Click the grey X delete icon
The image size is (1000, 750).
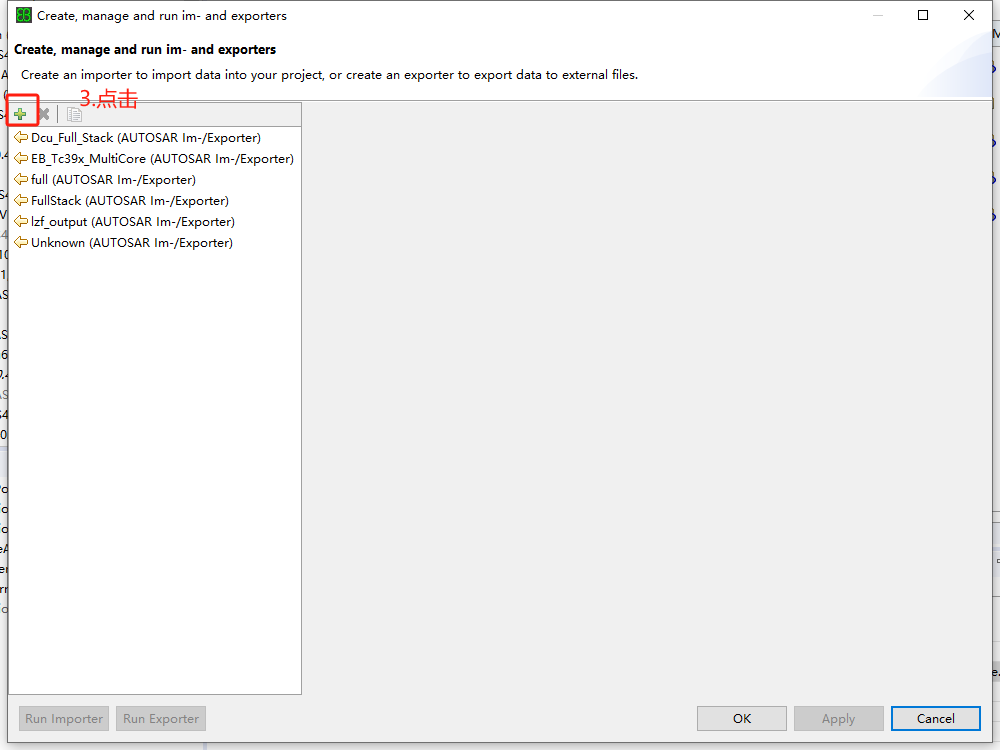click(43, 114)
